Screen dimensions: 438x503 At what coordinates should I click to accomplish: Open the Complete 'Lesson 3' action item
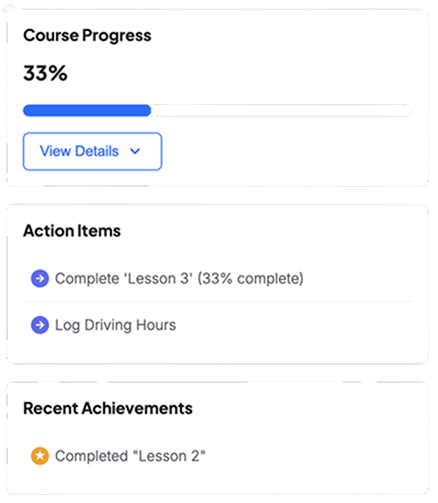point(217,280)
